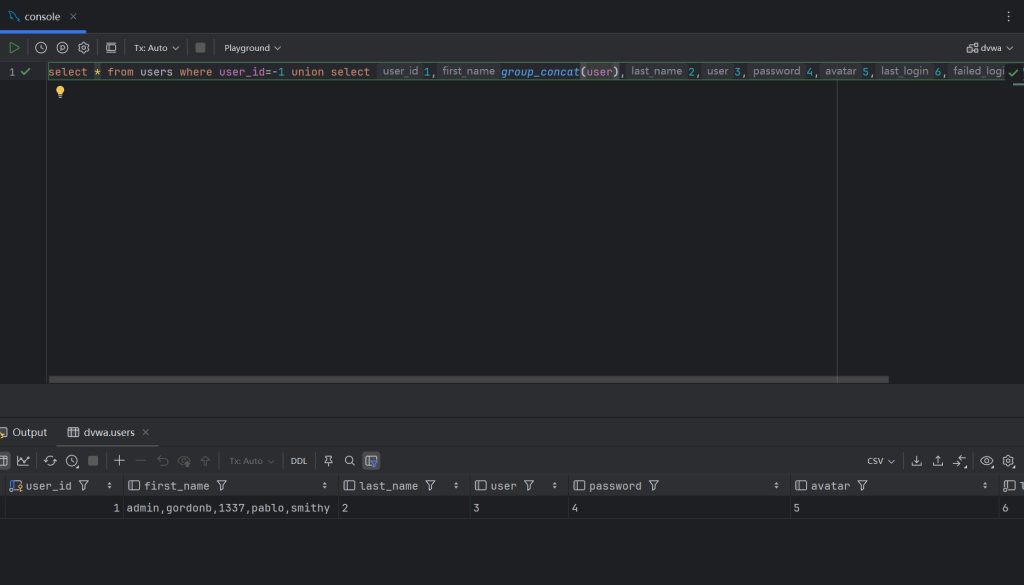
Task: Click group_concat in the SQL query
Action: 540,72
